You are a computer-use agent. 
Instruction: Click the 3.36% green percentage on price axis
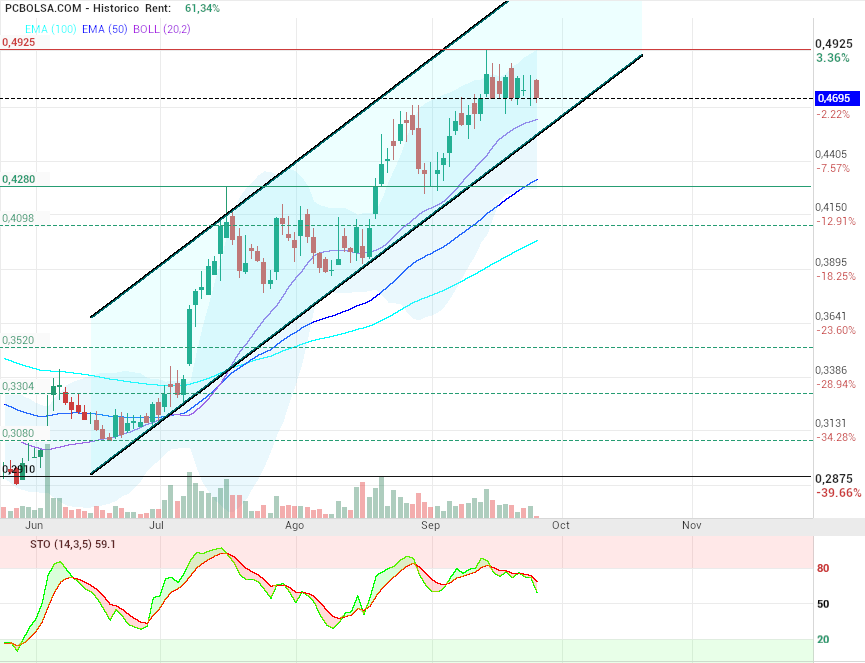tap(833, 58)
